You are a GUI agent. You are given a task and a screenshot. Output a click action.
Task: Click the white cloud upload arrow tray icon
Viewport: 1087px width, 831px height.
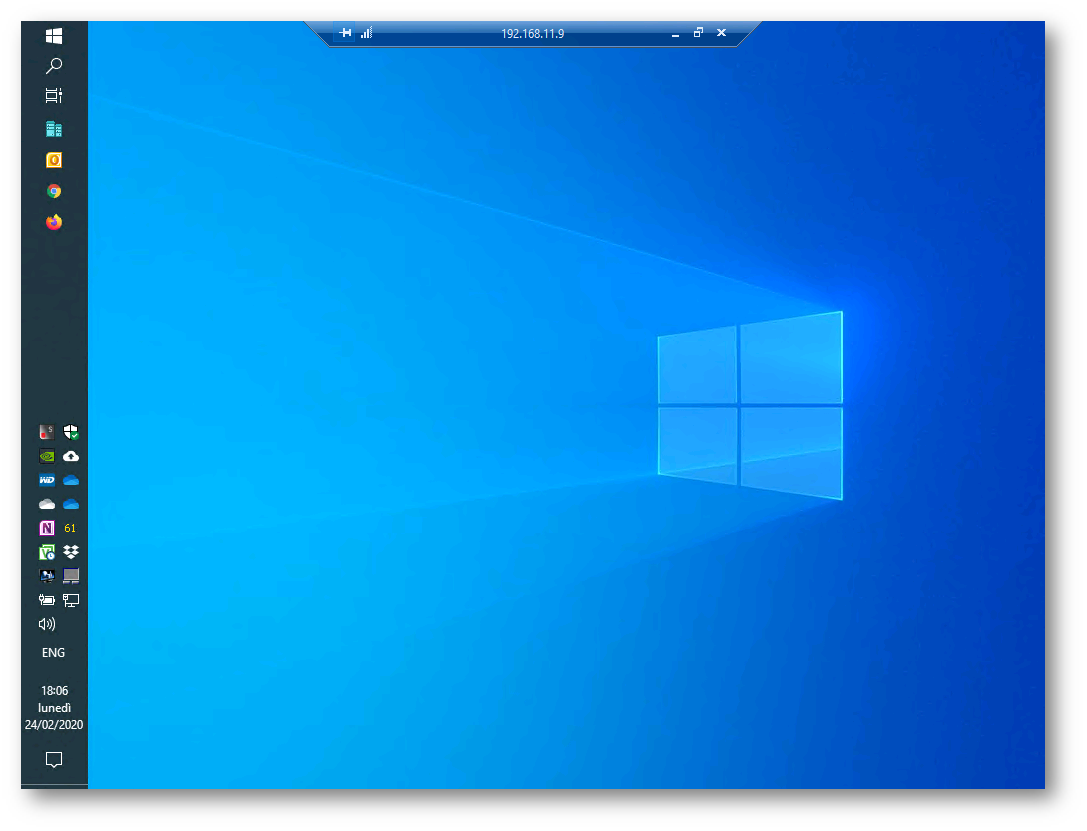pos(71,456)
